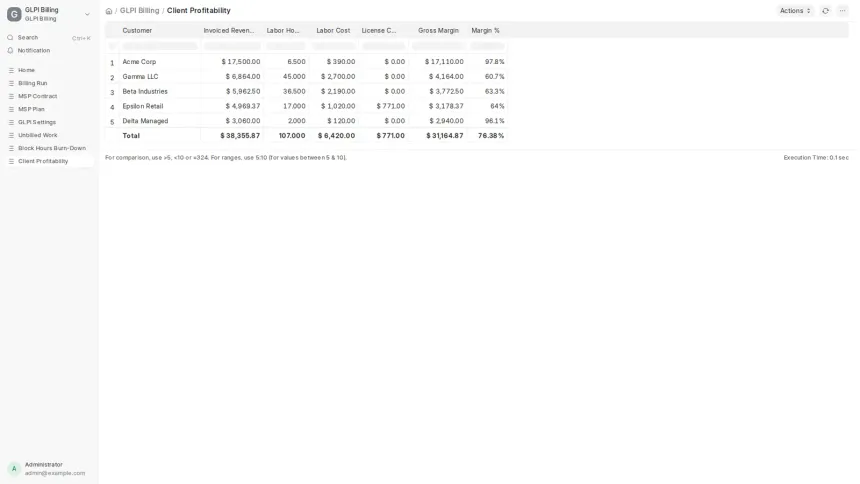This screenshot has height=484, width=860.
Task: Focus the Labor Hours filter field
Action: pyautogui.click(x=286, y=46)
